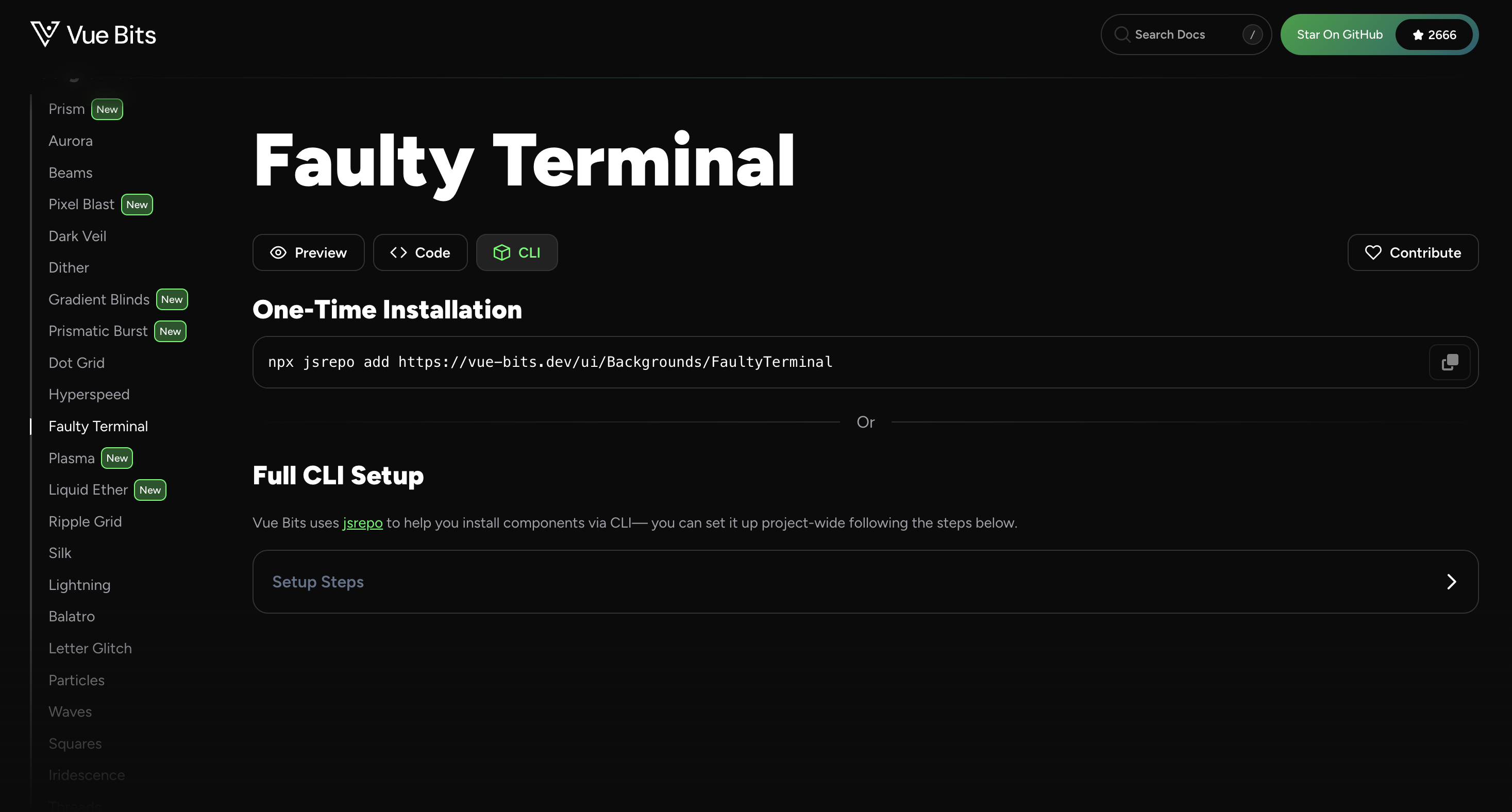Click the heart icon on Contribute

pos(1373,253)
